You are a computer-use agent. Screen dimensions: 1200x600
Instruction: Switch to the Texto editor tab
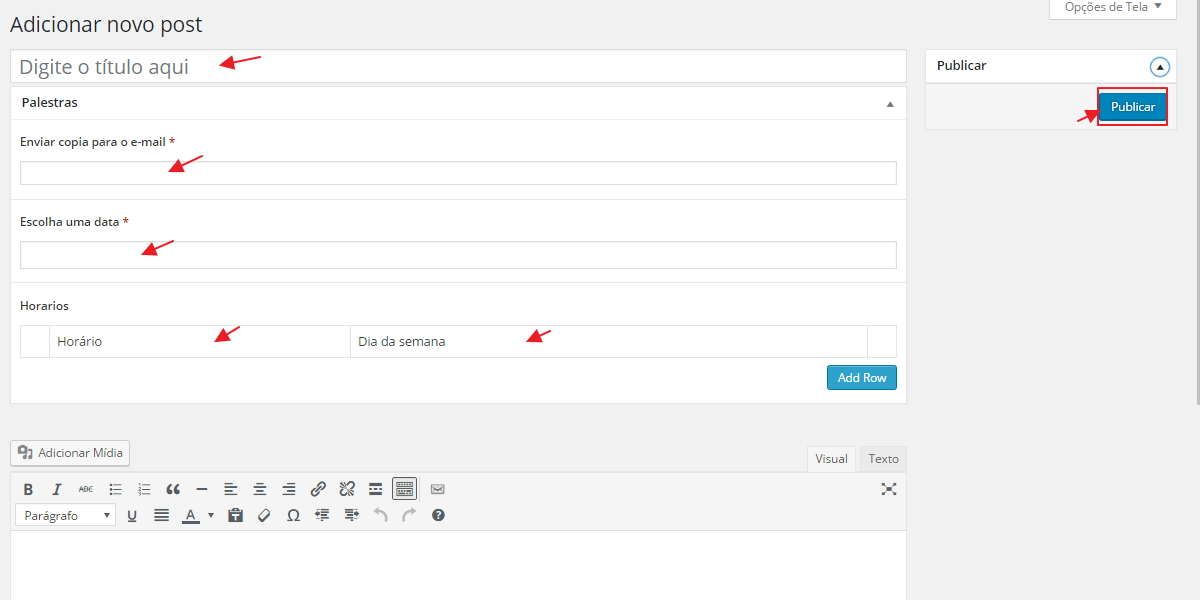tap(883, 459)
